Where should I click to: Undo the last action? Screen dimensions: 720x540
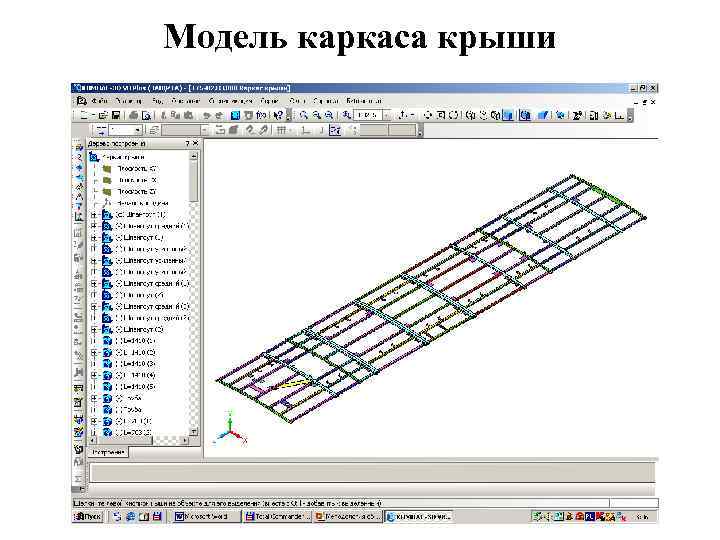click(x=207, y=115)
